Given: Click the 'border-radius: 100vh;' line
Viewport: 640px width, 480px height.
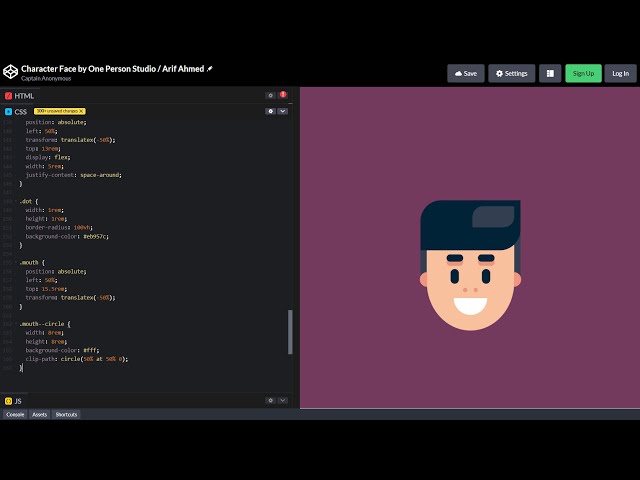Looking at the screenshot, I should (59, 227).
